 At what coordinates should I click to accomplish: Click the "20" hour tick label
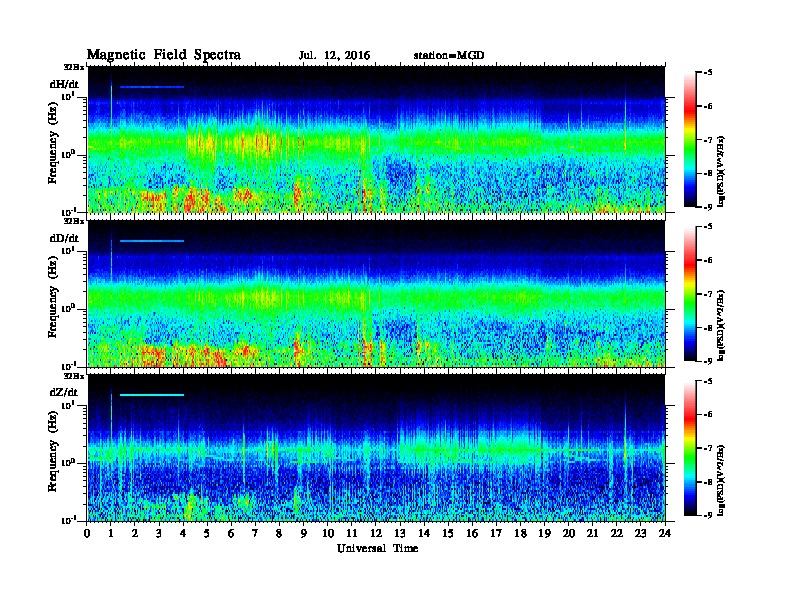tap(569, 534)
